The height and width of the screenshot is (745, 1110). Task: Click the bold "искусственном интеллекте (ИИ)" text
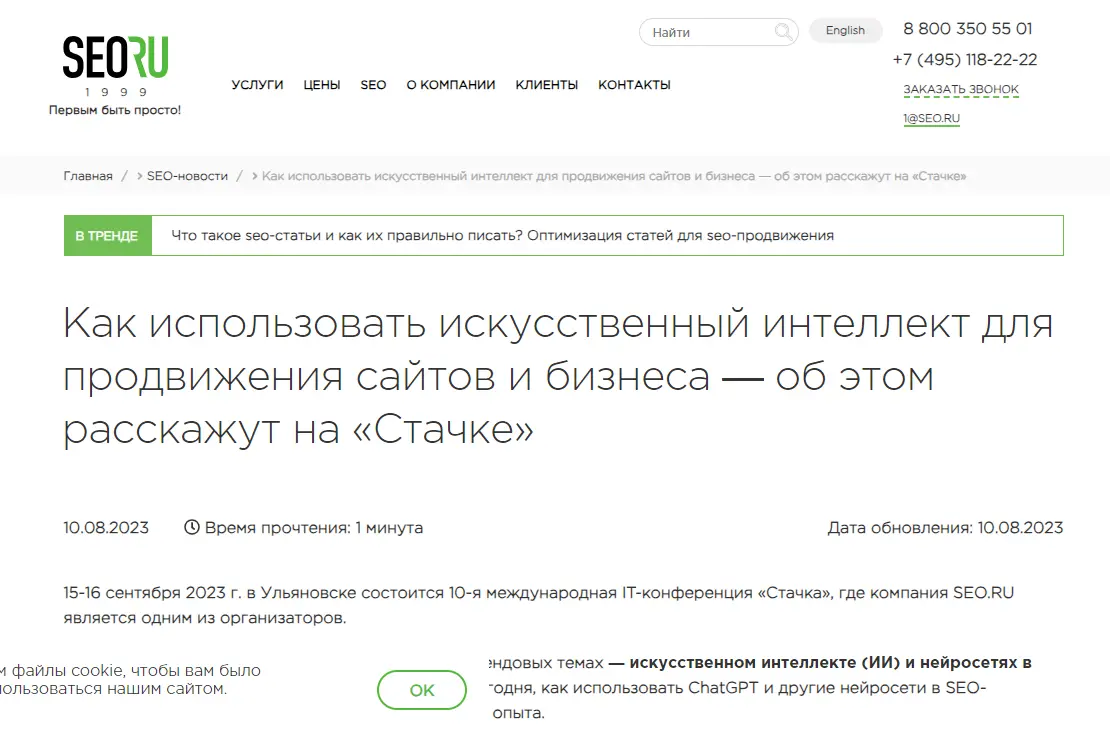765,663
